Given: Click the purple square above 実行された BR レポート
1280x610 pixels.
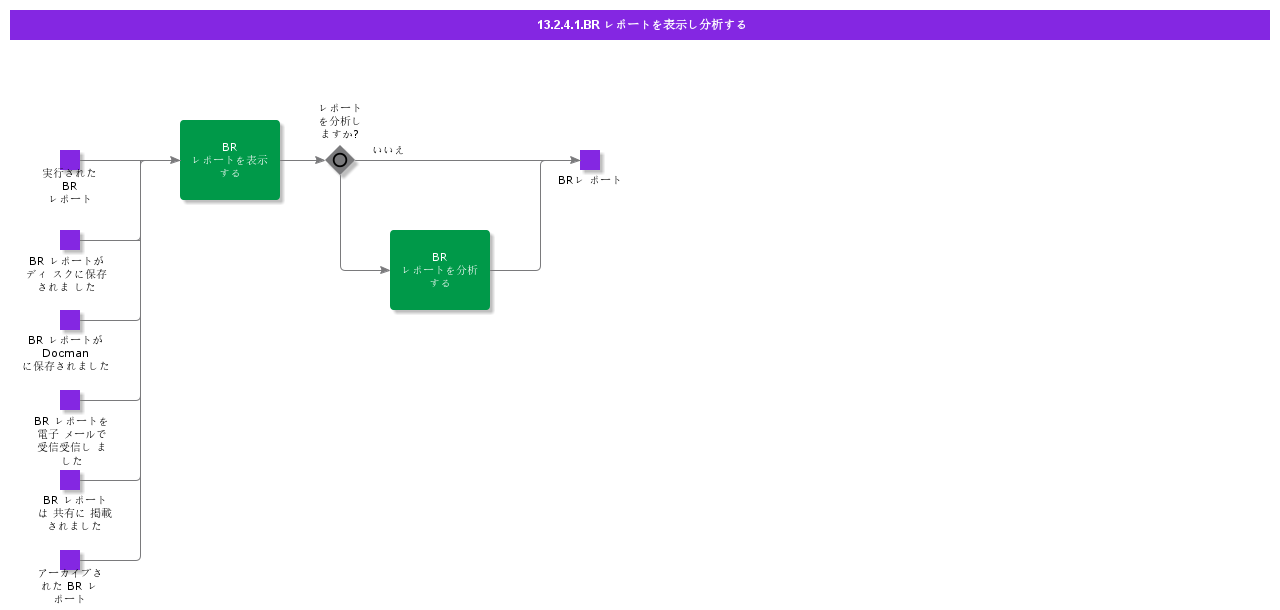Looking at the screenshot, I should pyautogui.click(x=70, y=160).
